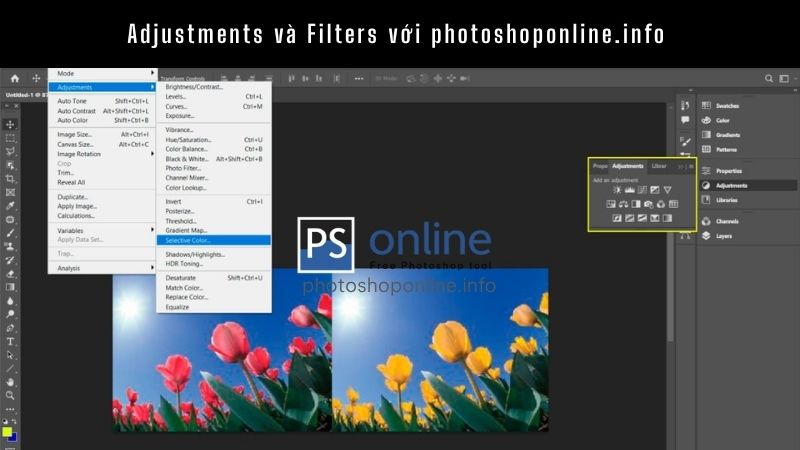Add Color Balance scales icon adjustment
This screenshot has height=450, width=800.
pos(623,204)
